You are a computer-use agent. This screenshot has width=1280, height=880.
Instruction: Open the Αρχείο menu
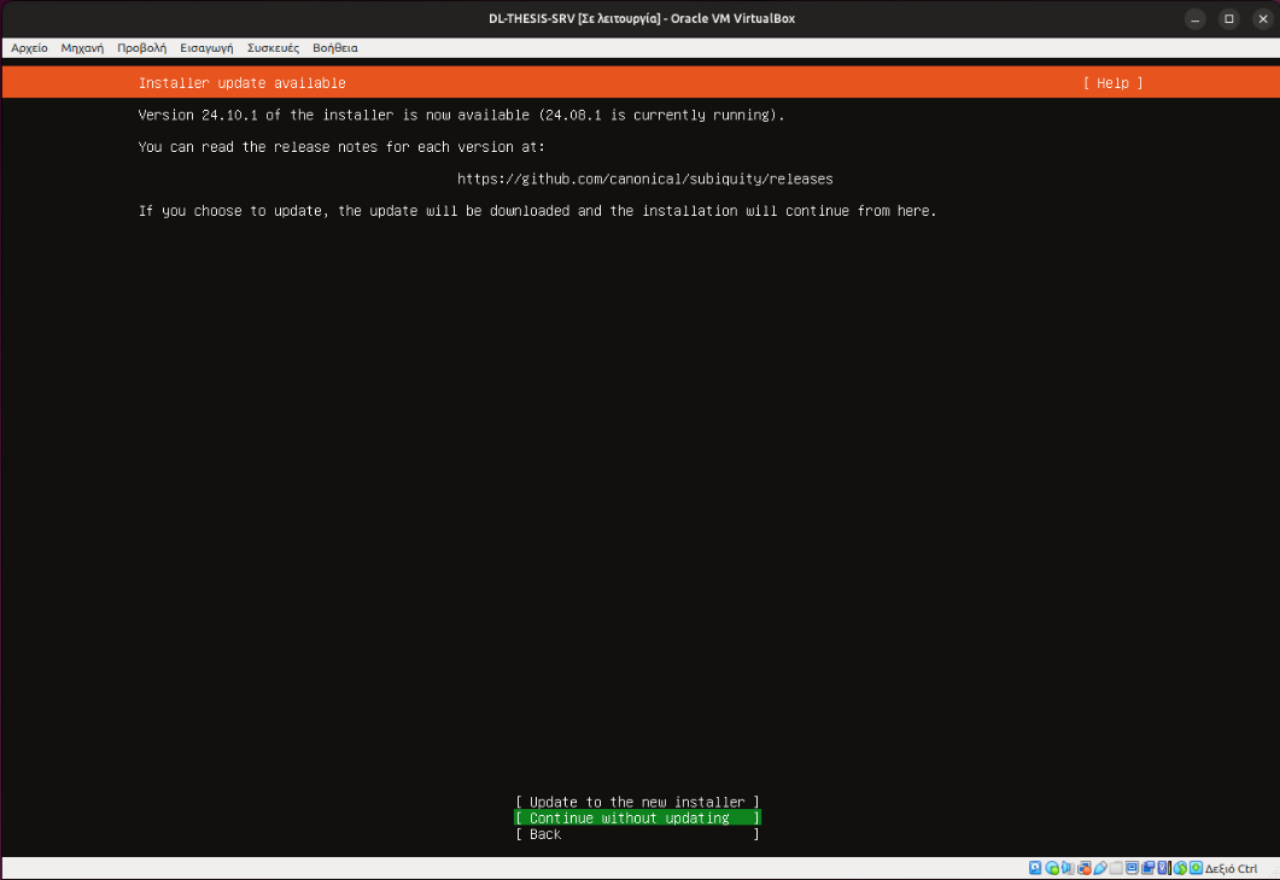point(29,48)
